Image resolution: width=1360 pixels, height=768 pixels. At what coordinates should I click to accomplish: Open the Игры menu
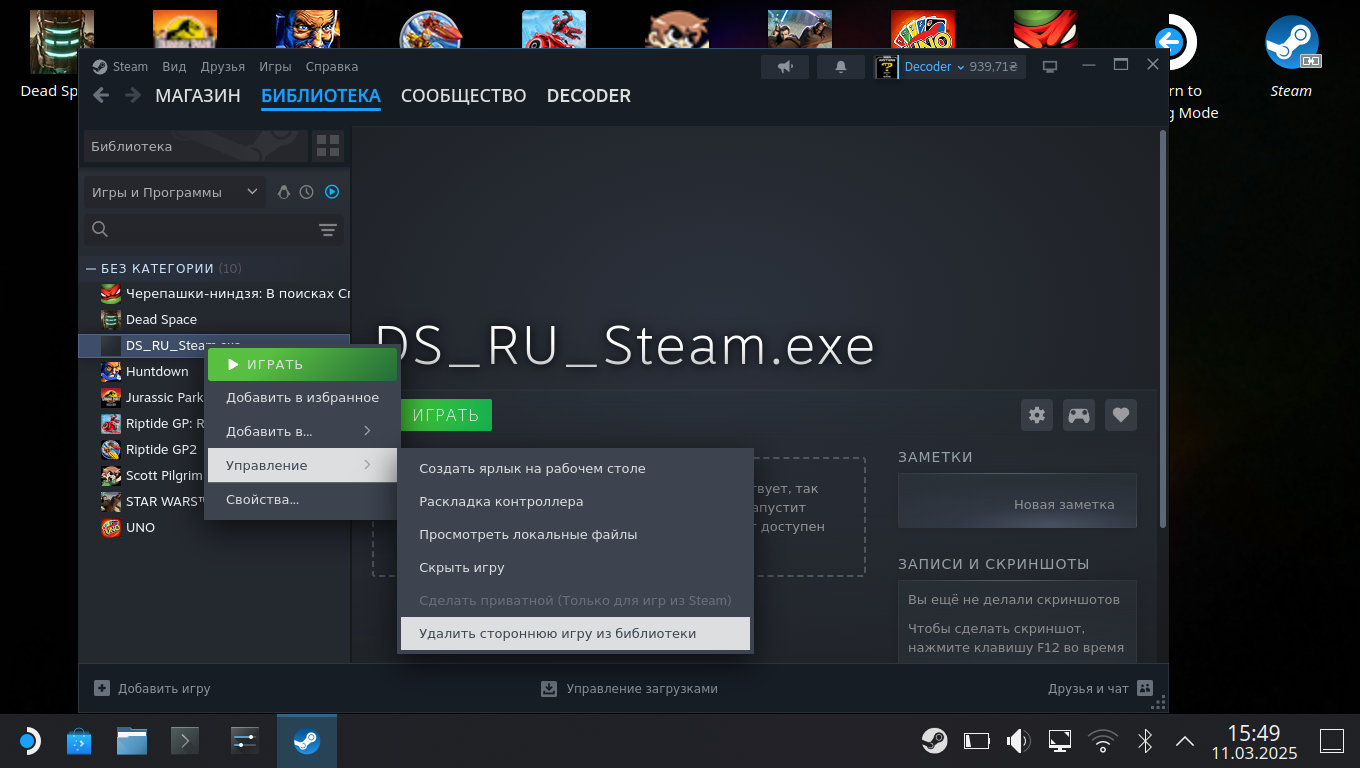coord(275,67)
